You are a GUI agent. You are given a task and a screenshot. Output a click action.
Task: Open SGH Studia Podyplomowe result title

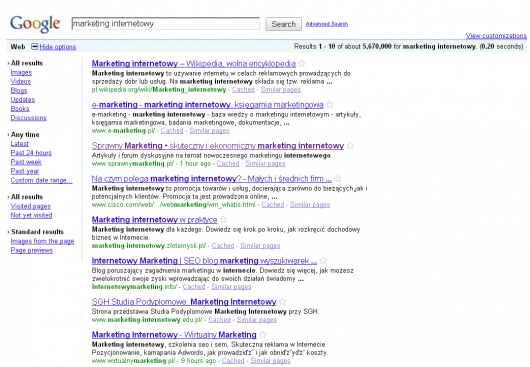[x=184, y=302]
